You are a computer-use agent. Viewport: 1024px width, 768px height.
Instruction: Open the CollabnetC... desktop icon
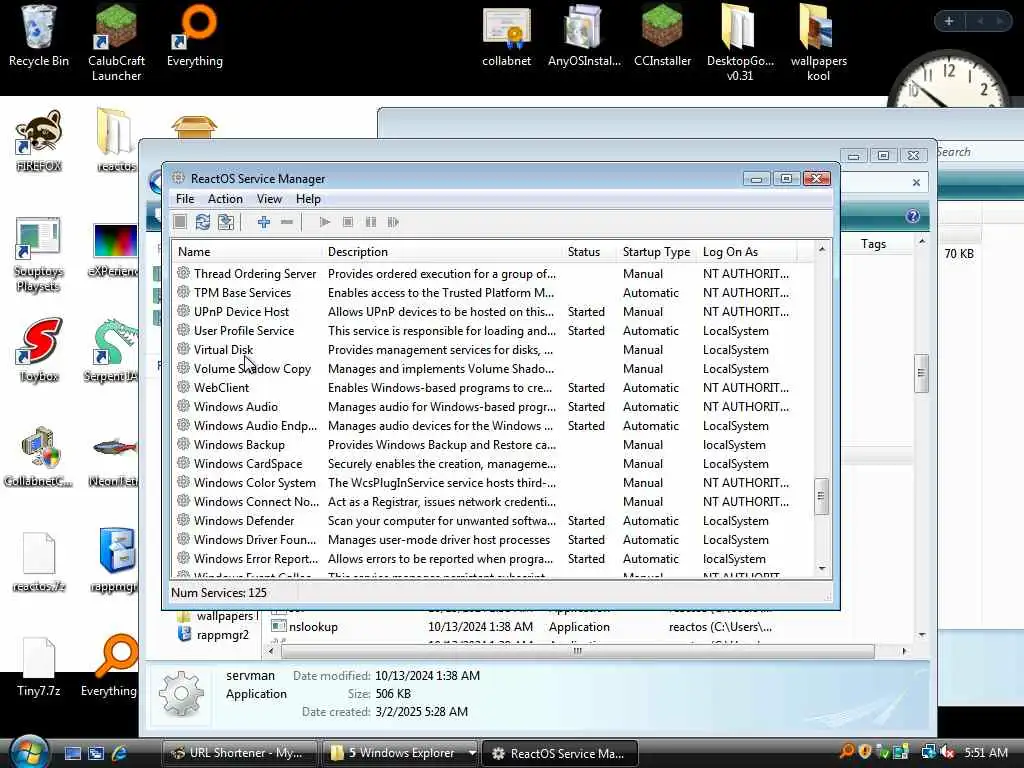point(39,456)
